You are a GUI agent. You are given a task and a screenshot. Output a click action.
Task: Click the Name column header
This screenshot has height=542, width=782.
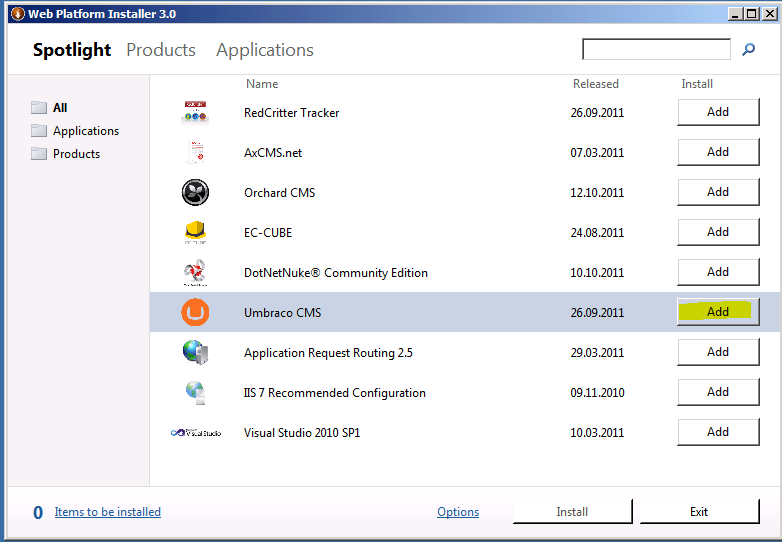click(262, 84)
